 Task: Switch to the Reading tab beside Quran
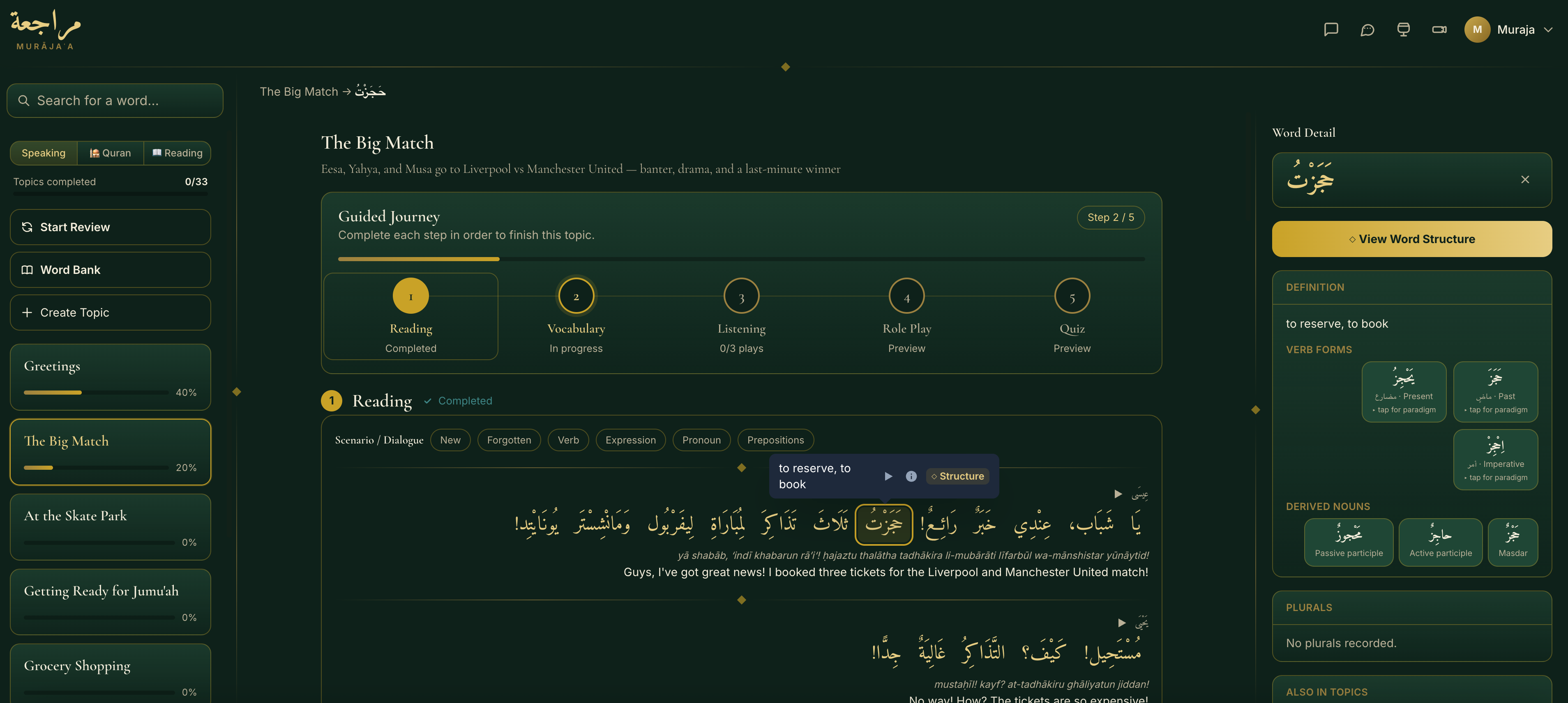177,153
